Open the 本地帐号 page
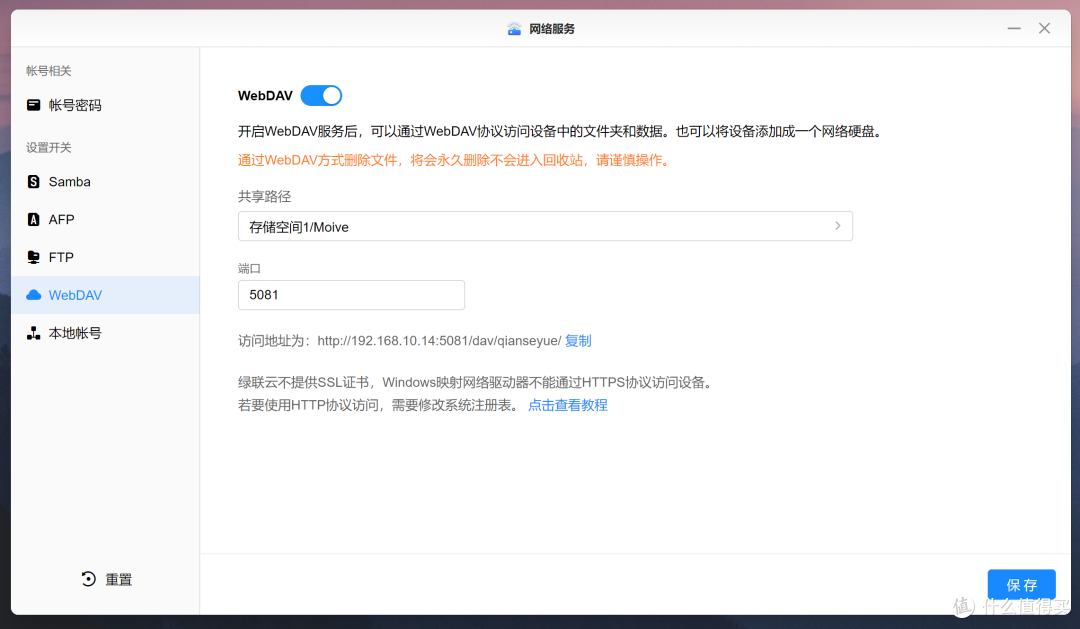1080x629 pixels. (x=105, y=333)
